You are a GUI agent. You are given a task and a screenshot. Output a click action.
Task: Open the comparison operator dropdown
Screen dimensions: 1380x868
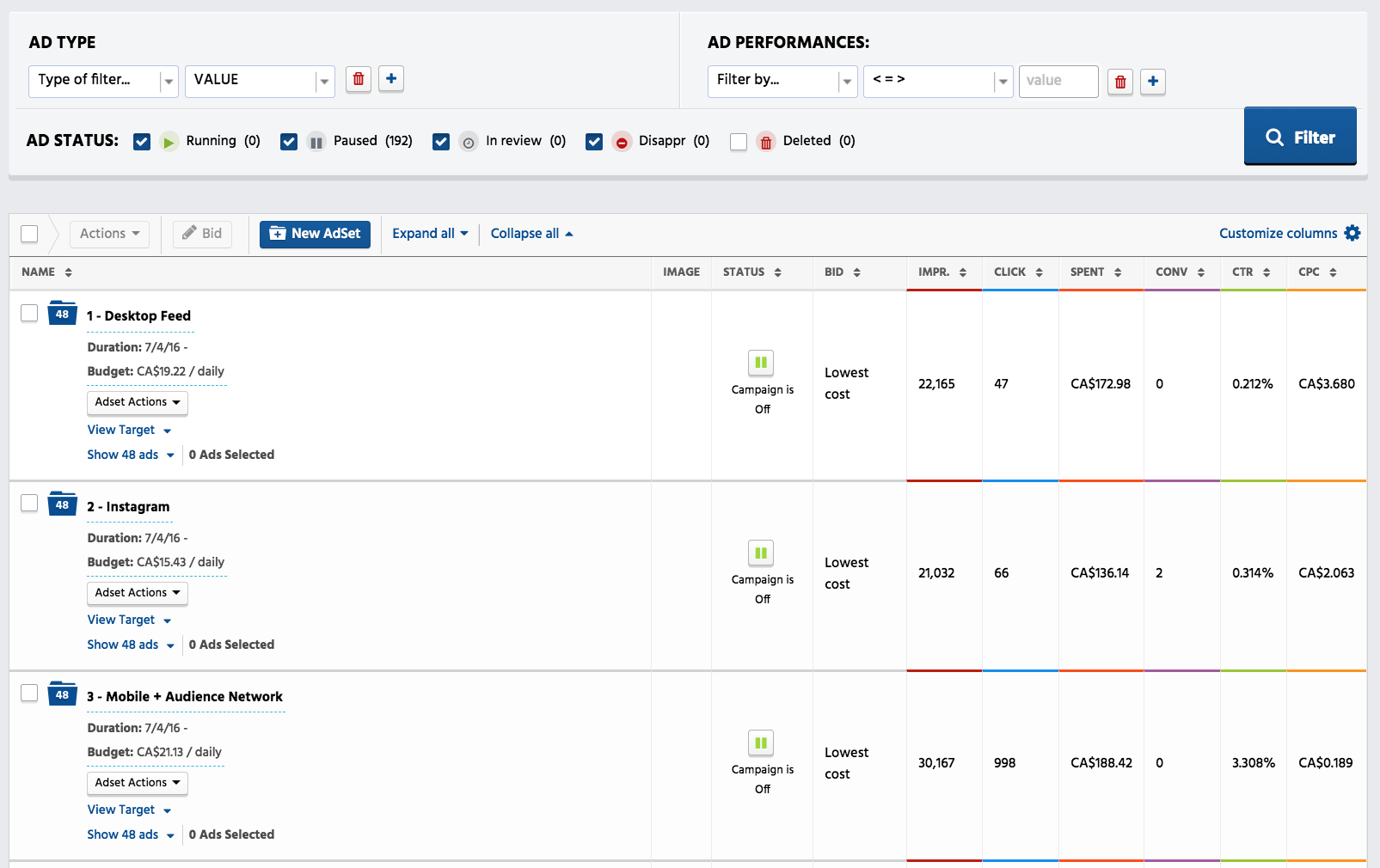pyautogui.click(x=938, y=81)
